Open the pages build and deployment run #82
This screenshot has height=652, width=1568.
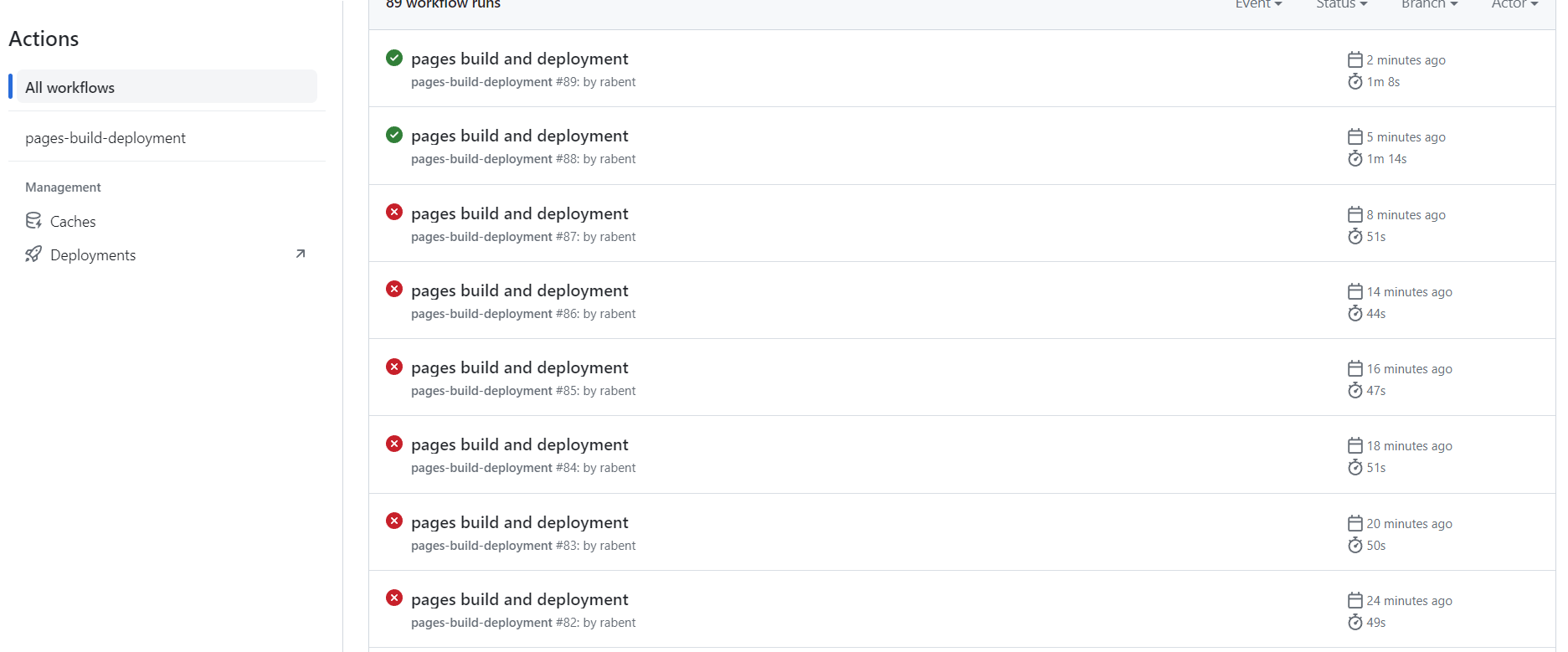click(x=519, y=599)
